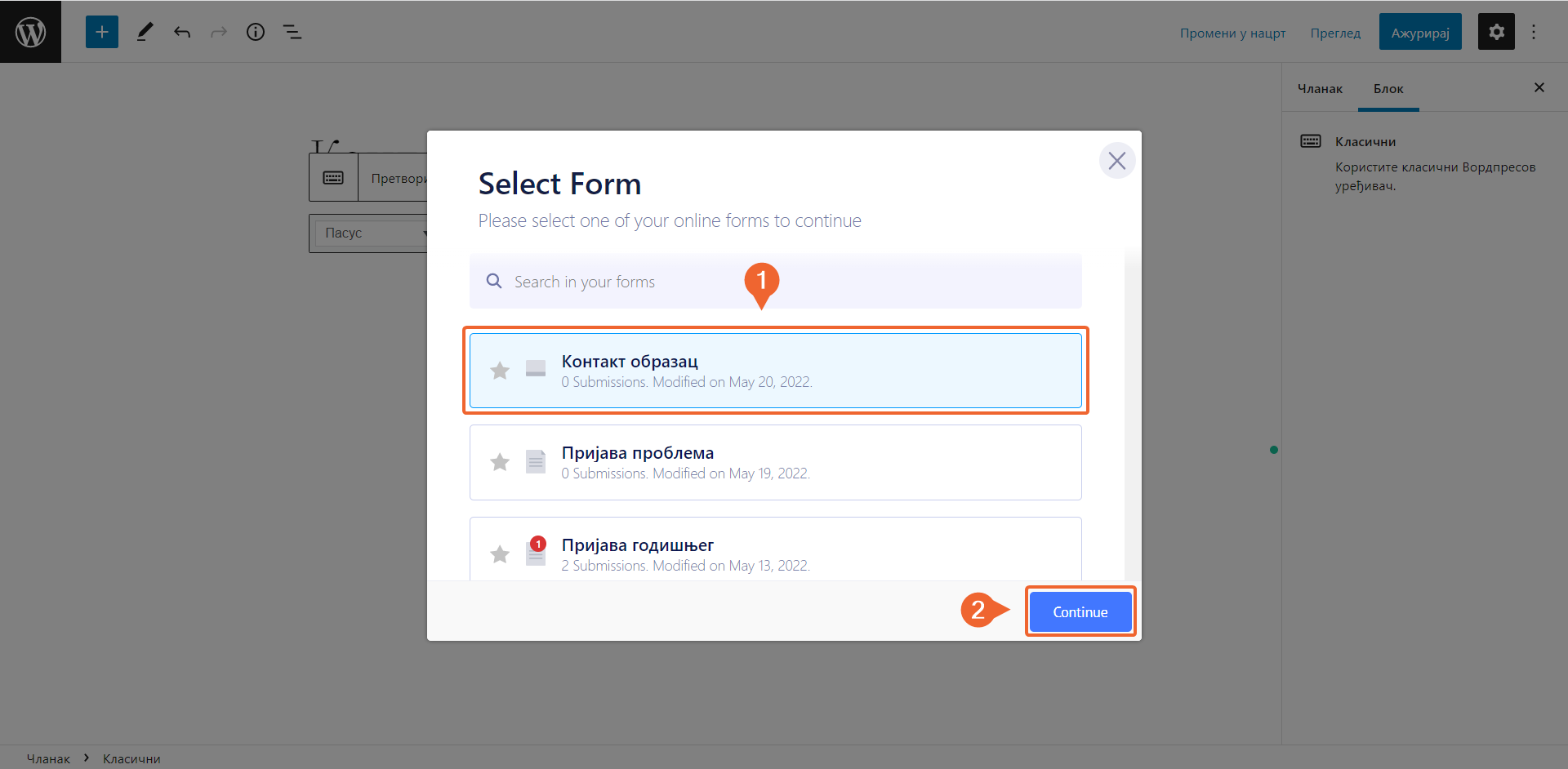The height and width of the screenshot is (769, 1568).
Task: Switch to the Блок sidebar tab
Action: click(1388, 89)
